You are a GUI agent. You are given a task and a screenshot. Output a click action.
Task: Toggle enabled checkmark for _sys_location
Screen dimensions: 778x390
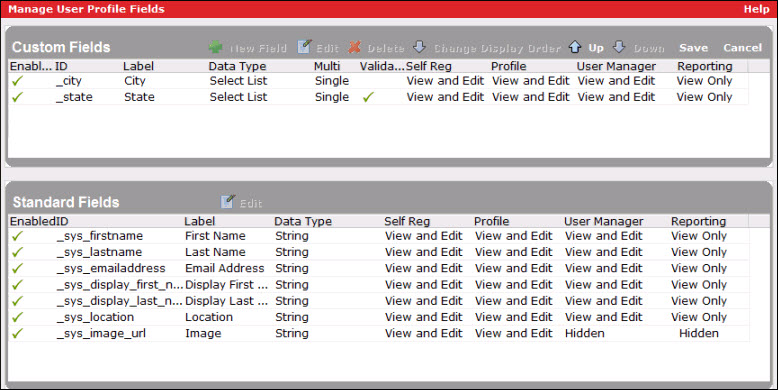[x=17, y=318]
